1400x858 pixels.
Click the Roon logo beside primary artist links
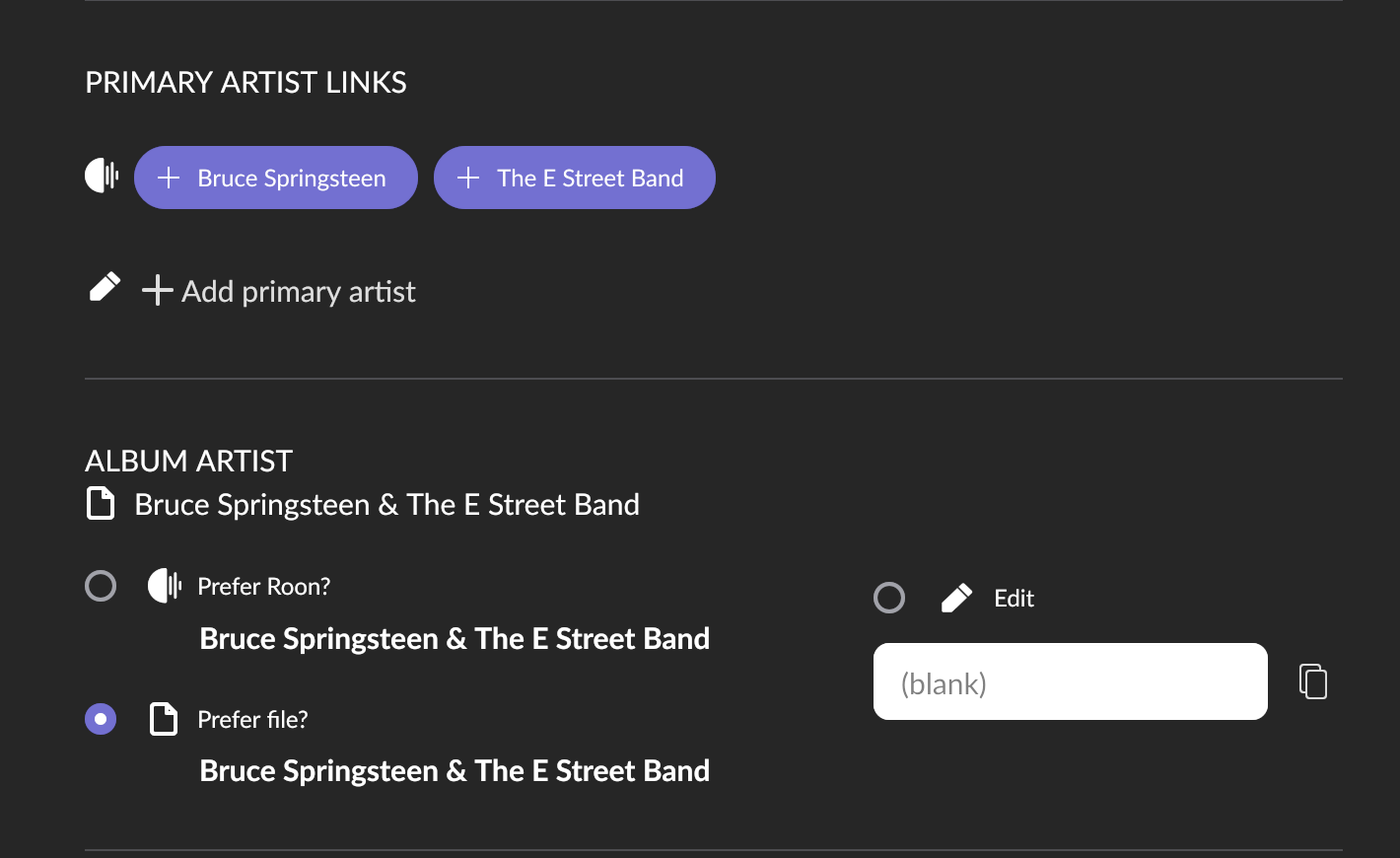coord(102,177)
